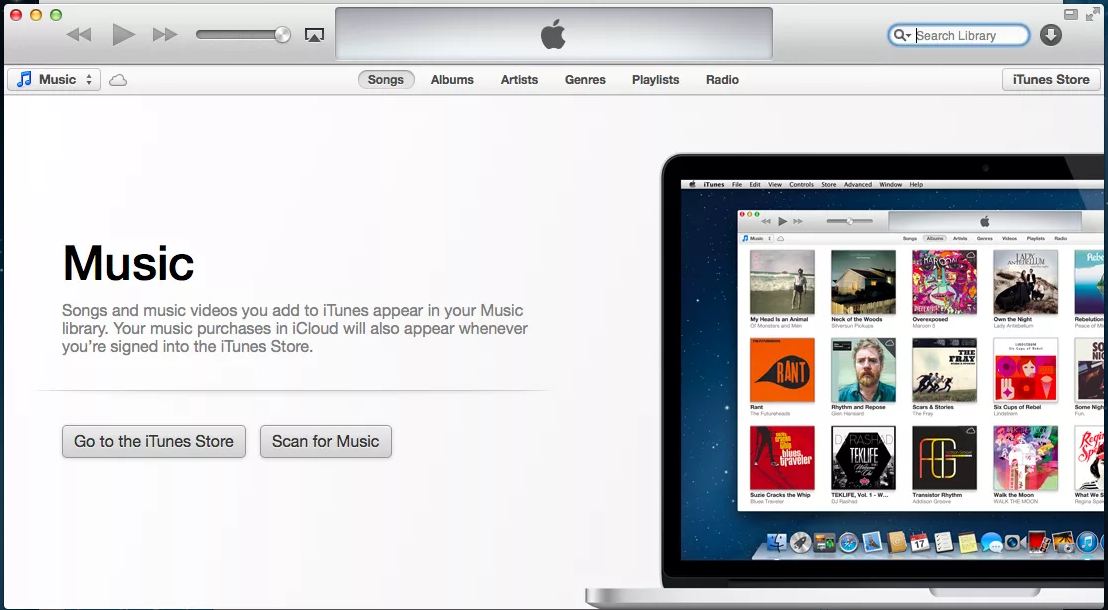Viewport: 1108px width, 610px height.
Task: Open the AirPlay output icon
Action: coord(314,35)
